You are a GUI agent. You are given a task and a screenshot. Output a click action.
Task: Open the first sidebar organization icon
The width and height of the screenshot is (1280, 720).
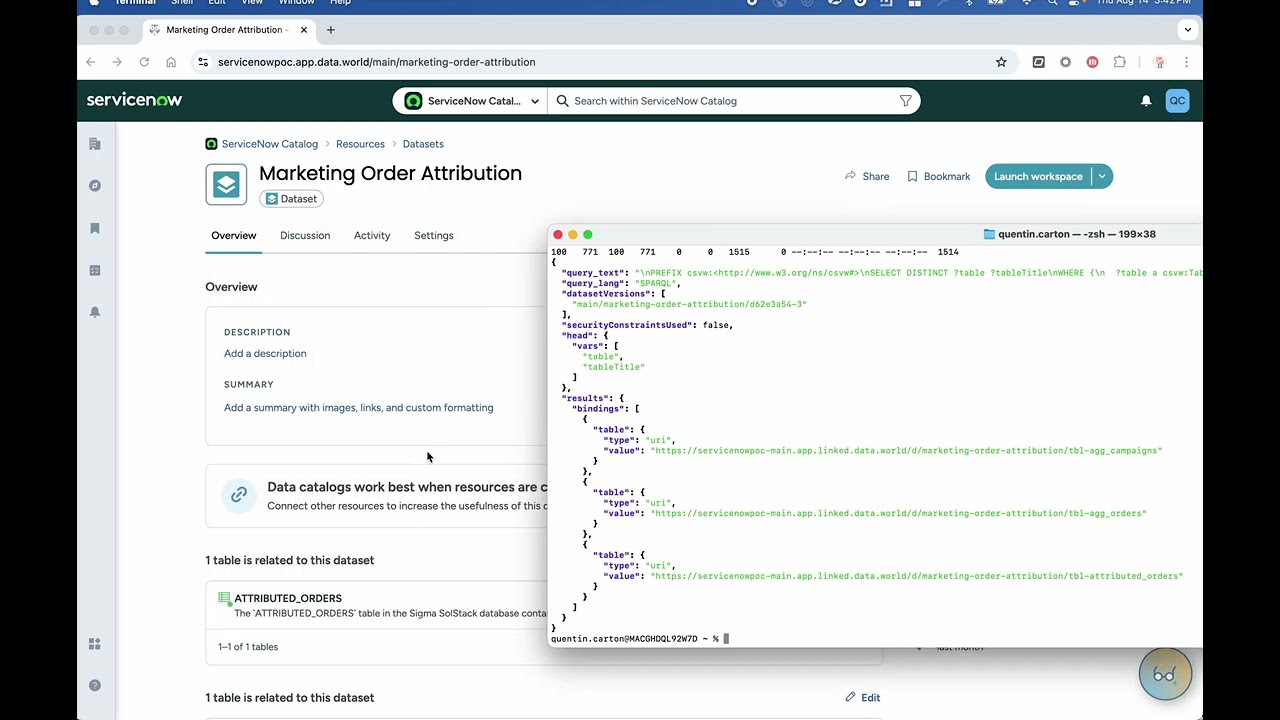tap(95, 144)
